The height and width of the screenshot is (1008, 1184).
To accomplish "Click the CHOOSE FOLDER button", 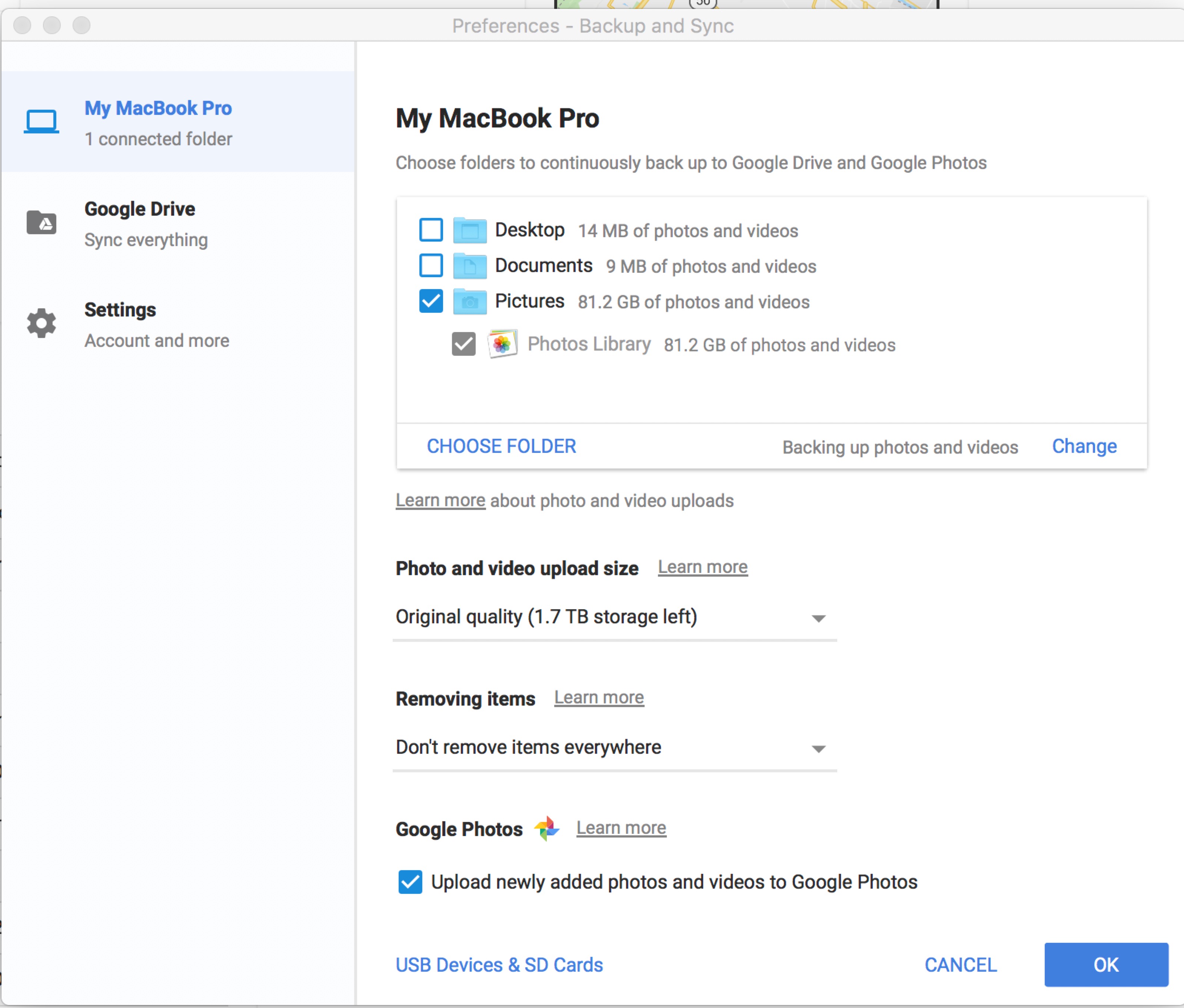I will point(502,445).
